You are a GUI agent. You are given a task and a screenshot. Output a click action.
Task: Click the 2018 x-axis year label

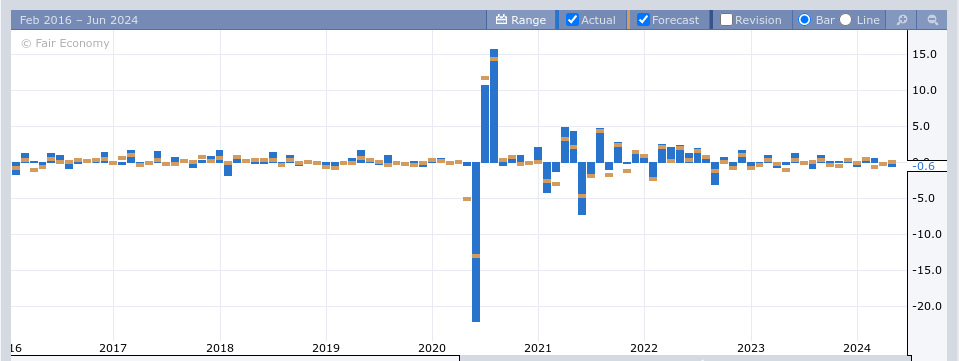220,348
